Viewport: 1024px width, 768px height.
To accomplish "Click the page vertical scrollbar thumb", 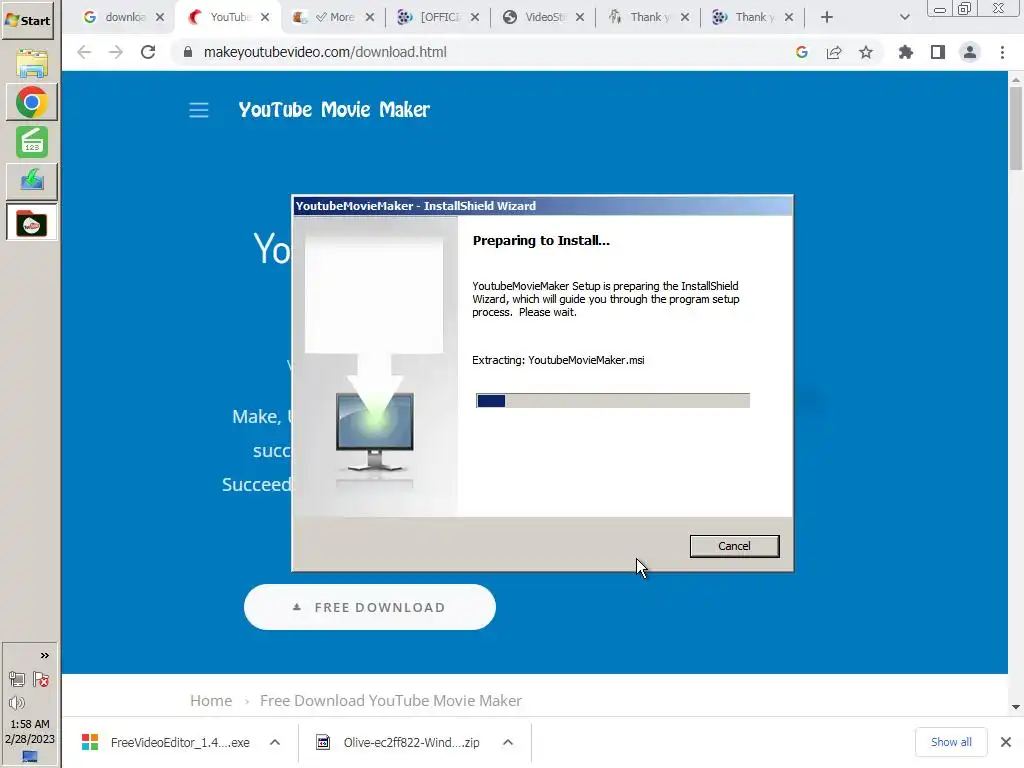I will [1016, 128].
